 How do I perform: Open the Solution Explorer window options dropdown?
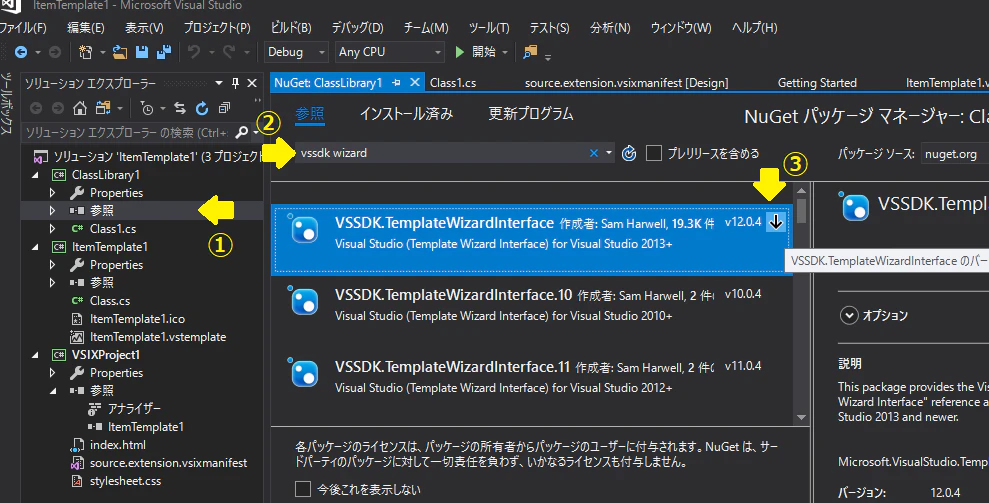[219, 83]
